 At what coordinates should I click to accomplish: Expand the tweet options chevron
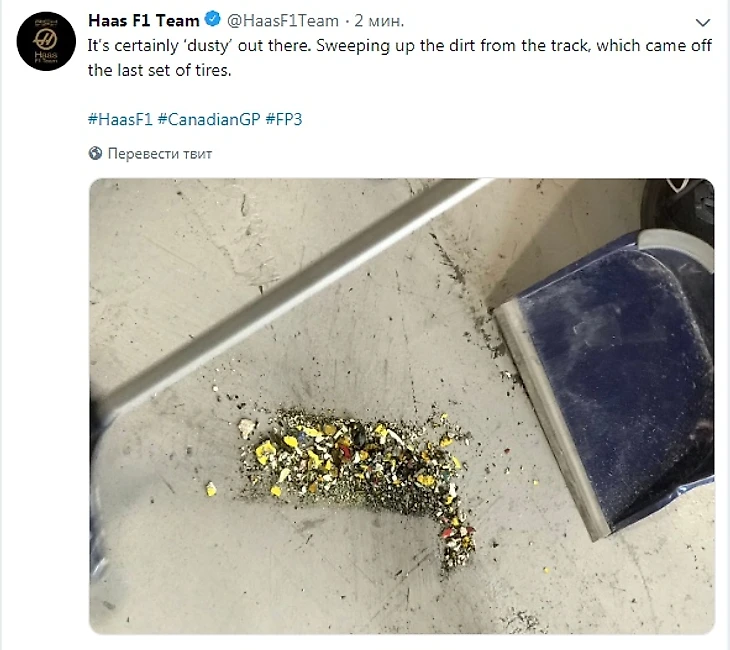[x=703, y=22]
